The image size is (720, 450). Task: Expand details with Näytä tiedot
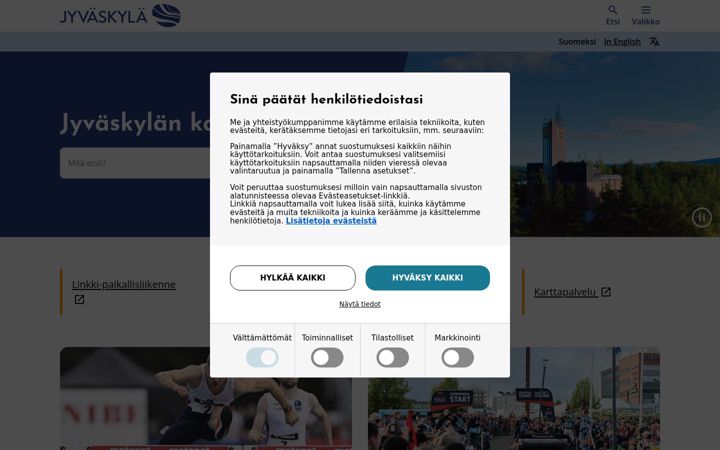(360, 304)
